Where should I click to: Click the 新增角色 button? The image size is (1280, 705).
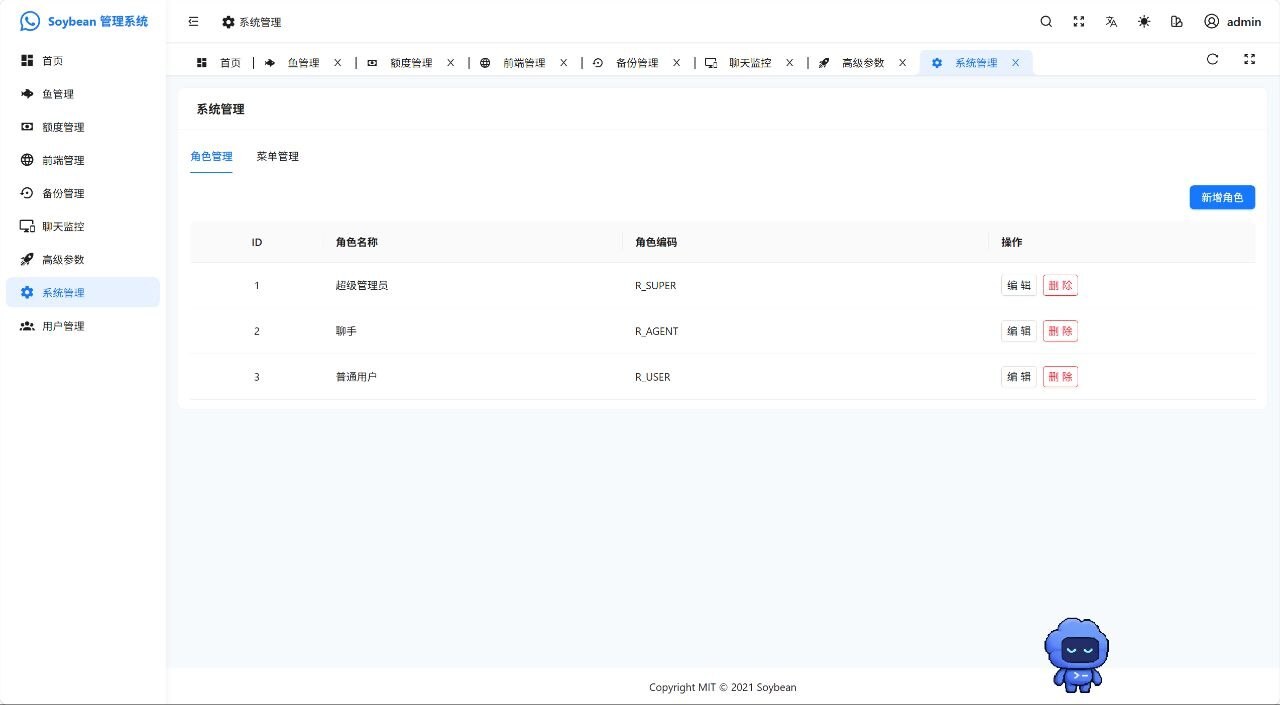[x=1222, y=198]
